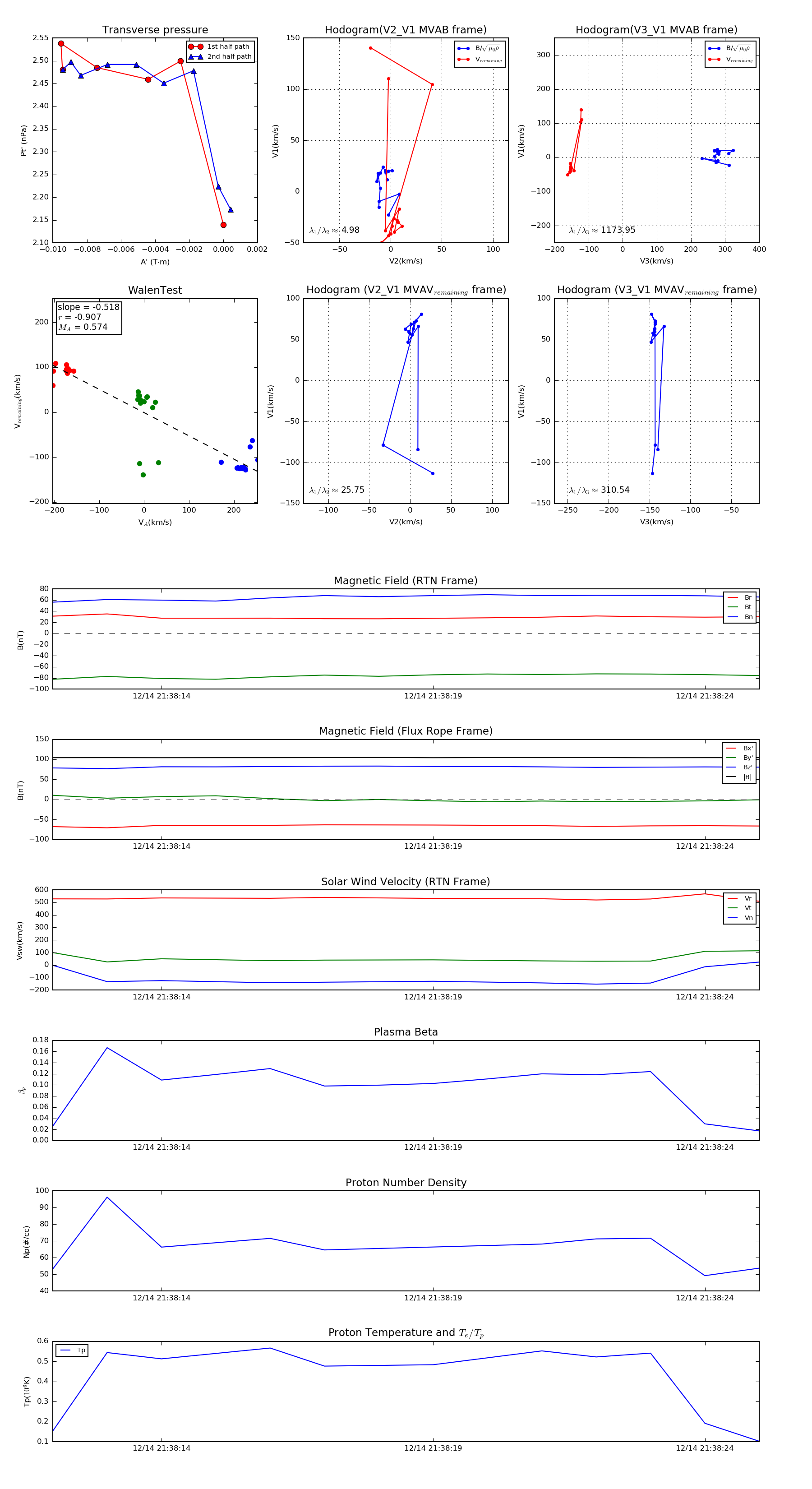Click the 'Magnetic Field (Flux Rope Frame)' title
This screenshot has width=812, height=1489.
(406, 731)
